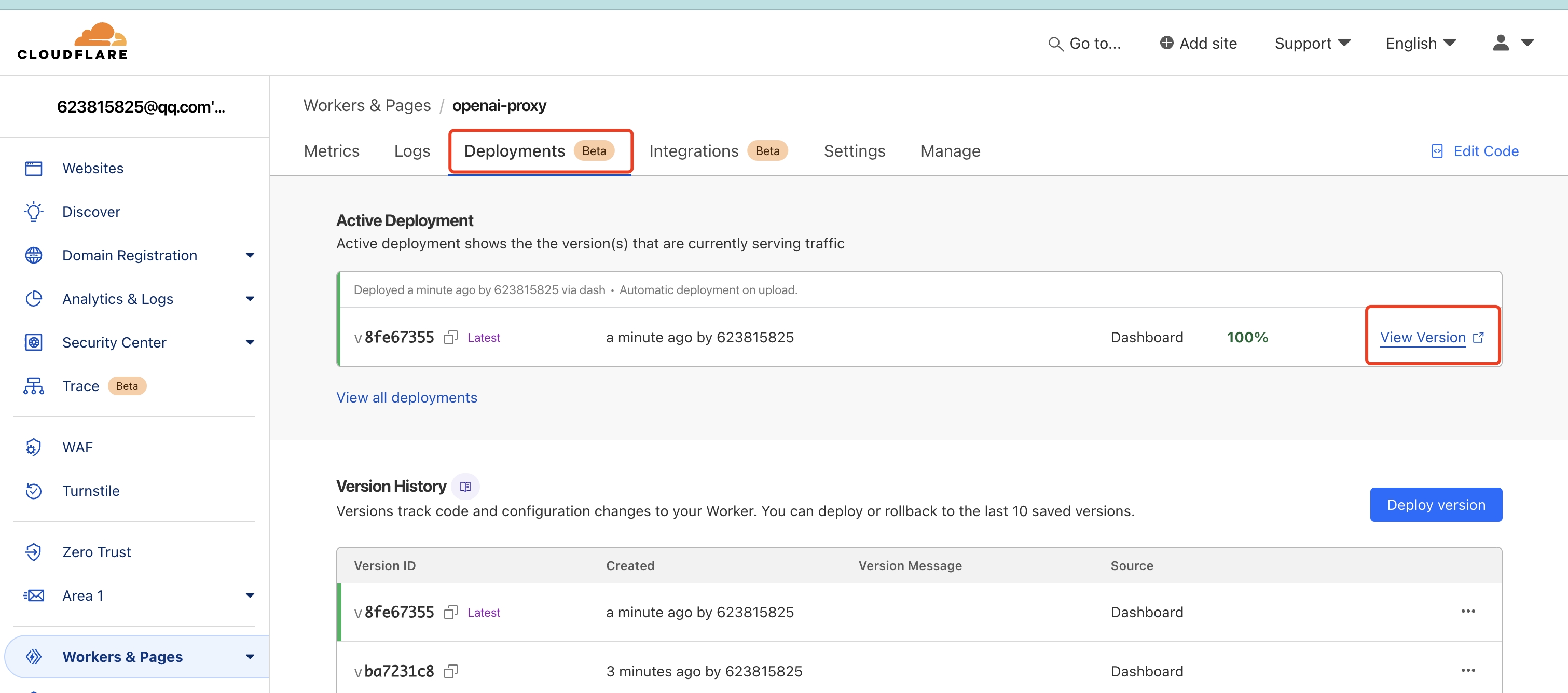Click the Security Center icon
The width and height of the screenshot is (1568, 693).
click(x=34, y=342)
